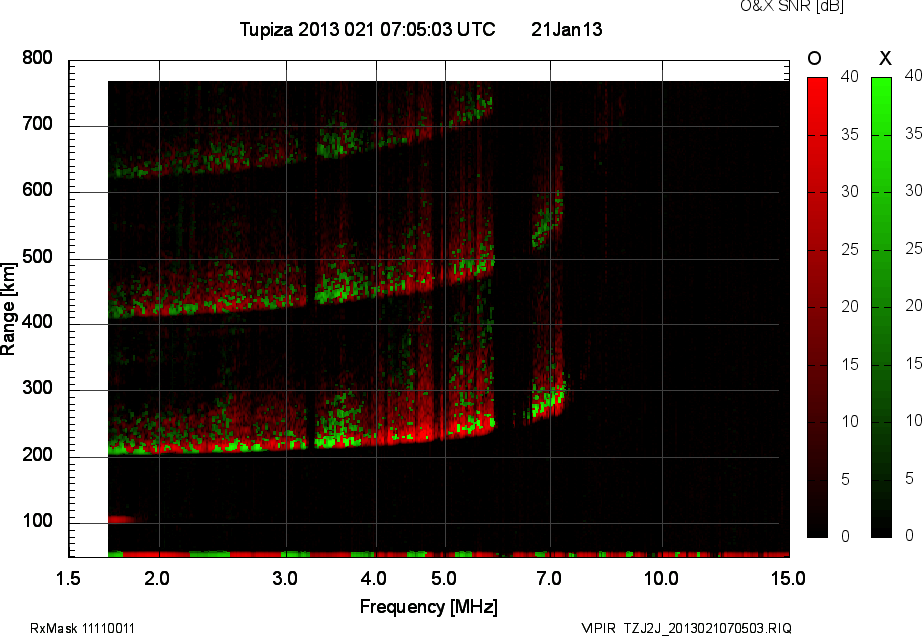Click the 35 value on O colorbar
Image resolution: width=922 pixels, height=636 pixels.
point(850,135)
